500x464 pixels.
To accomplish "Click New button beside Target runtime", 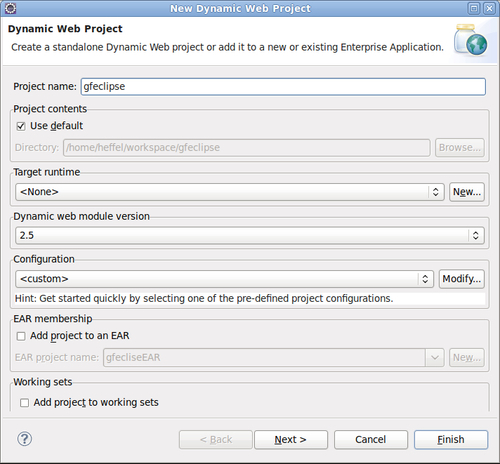I will [467, 192].
